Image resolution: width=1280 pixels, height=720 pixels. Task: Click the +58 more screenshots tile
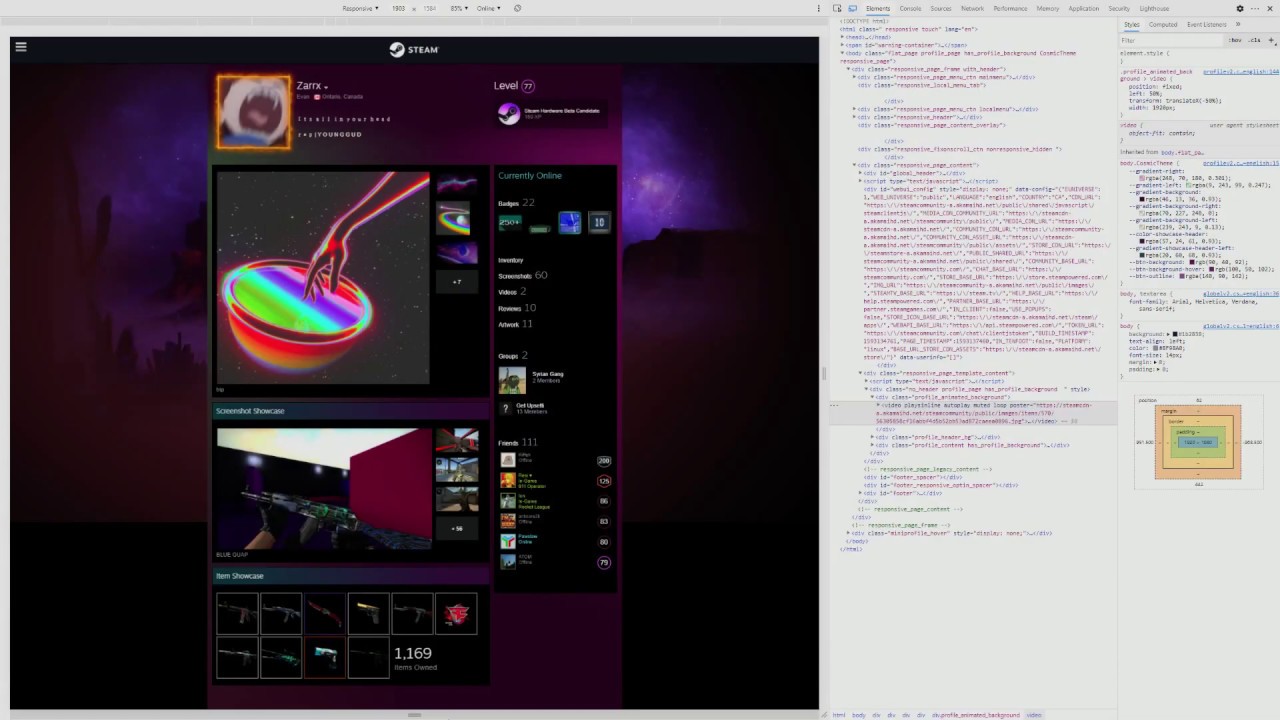click(x=457, y=528)
